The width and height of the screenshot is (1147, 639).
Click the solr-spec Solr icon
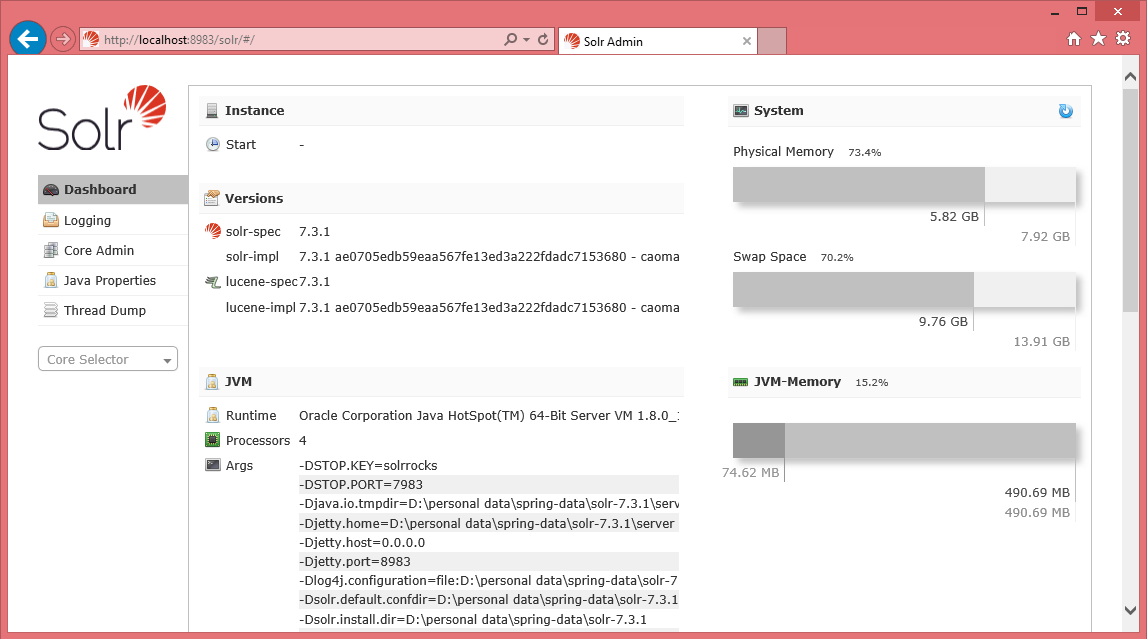coord(213,231)
